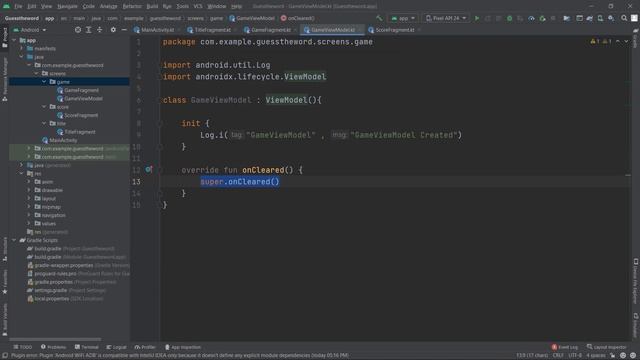Image resolution: width=640 pixels, height=360 pixels.
Task: Open the app run configuration dropdown
Action: [x=403, y=18]
